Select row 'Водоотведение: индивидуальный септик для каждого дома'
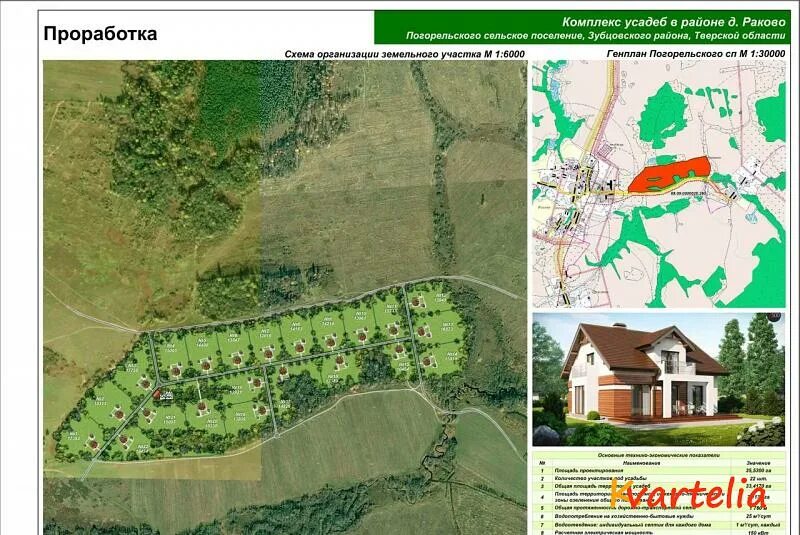 659,524
